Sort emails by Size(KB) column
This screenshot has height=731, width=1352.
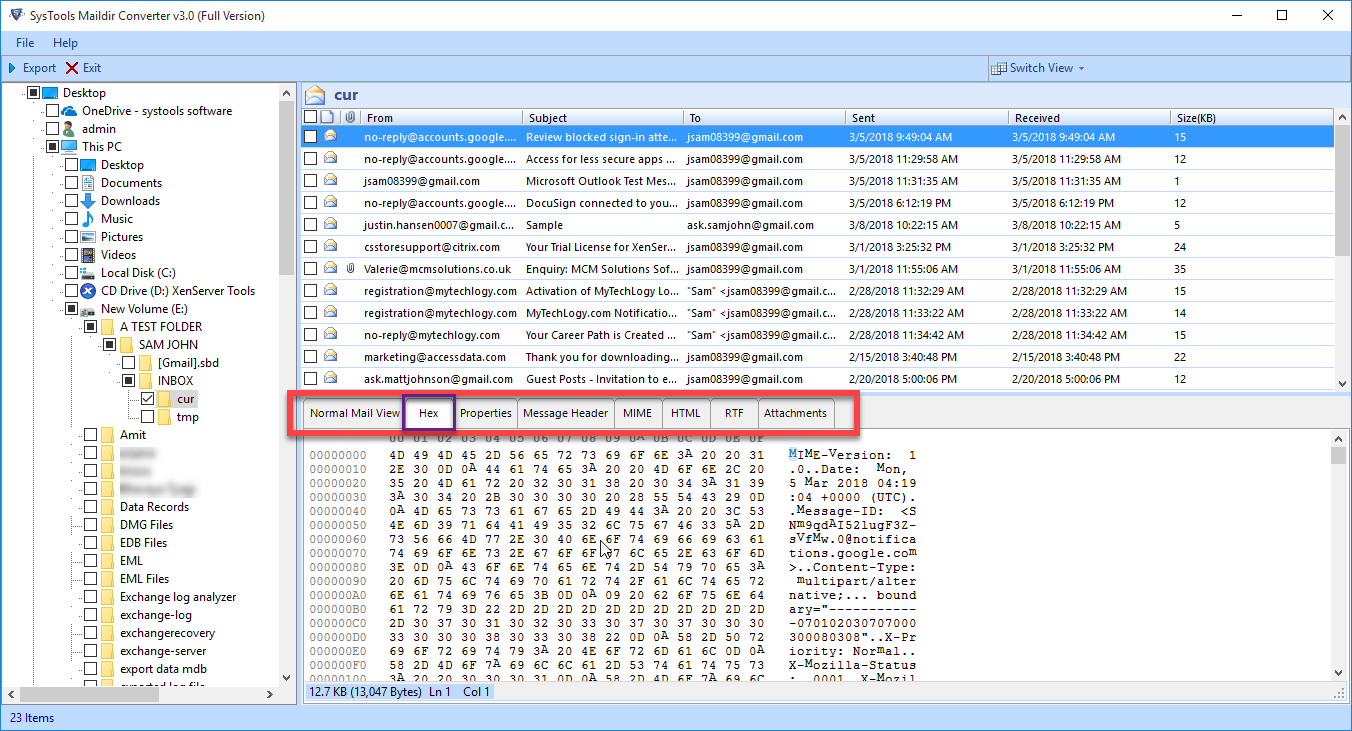[x=1252, y=118]
